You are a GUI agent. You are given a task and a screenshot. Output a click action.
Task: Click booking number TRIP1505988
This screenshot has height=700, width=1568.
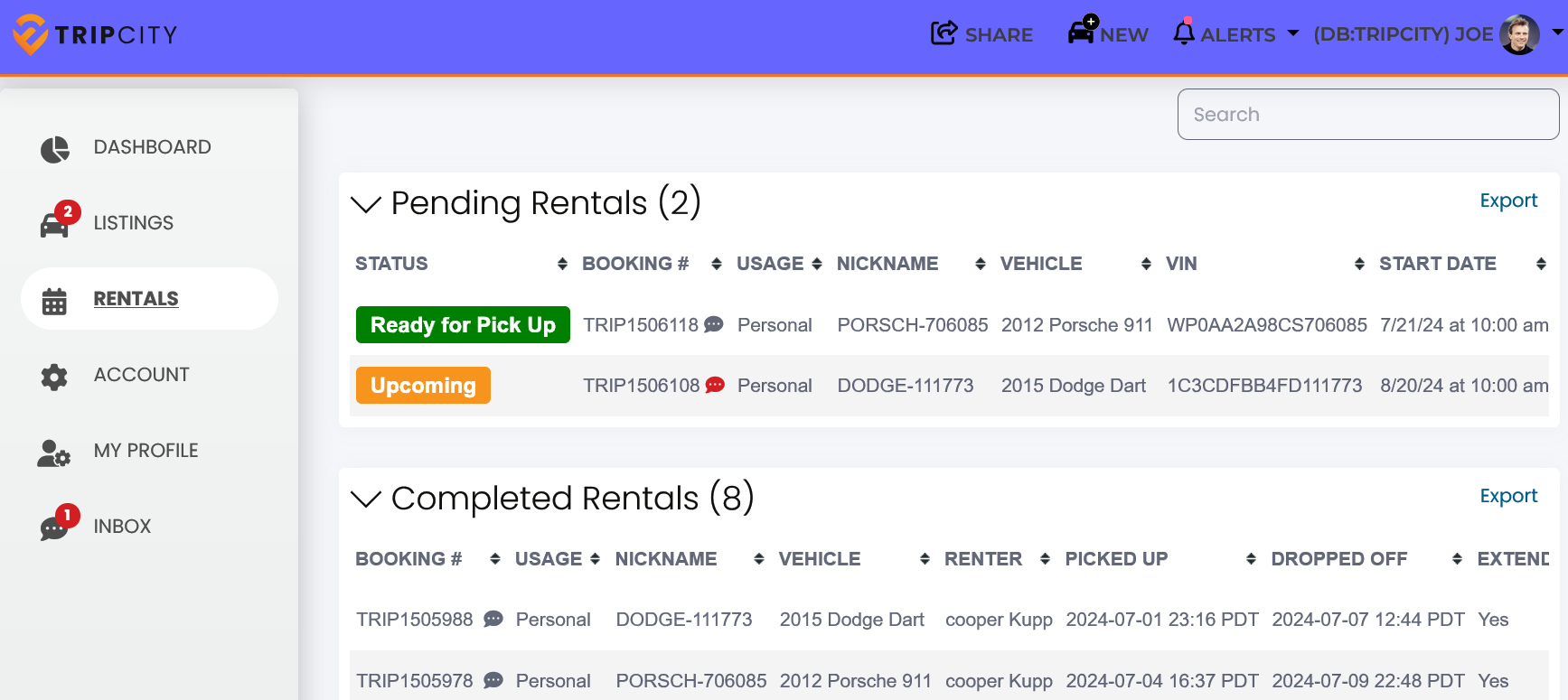tap(415, 620)
